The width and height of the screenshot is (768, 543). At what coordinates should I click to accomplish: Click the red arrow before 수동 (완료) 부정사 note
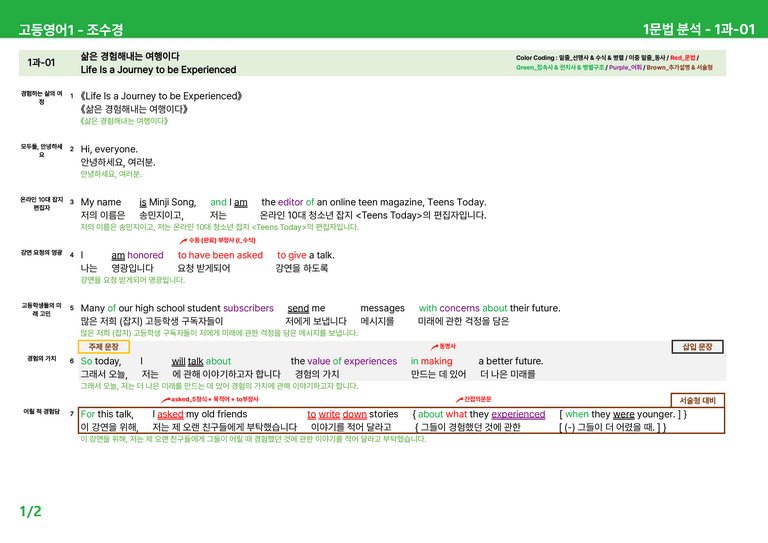183,241
